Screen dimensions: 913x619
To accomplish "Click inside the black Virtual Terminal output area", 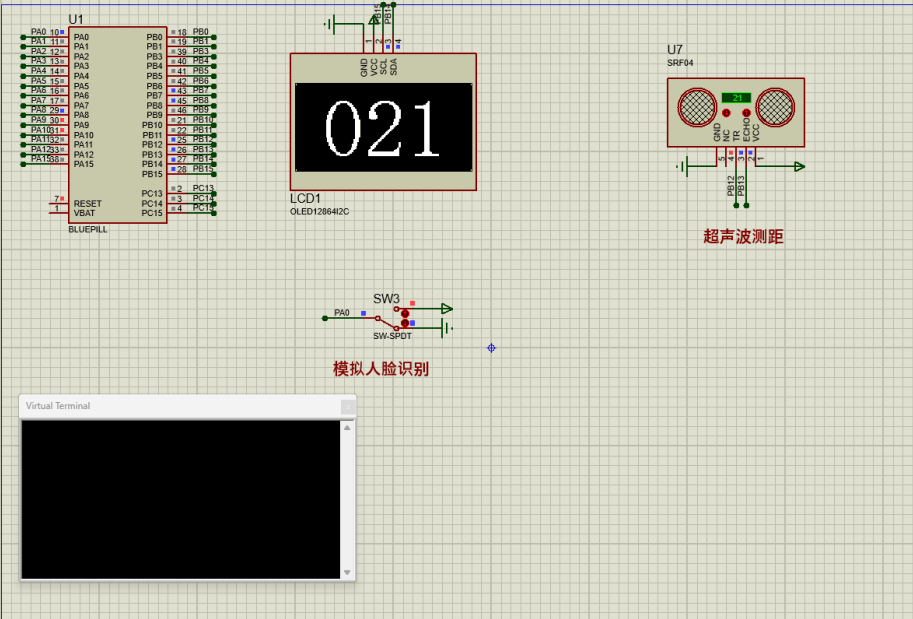I will click(x=180, y=500).
